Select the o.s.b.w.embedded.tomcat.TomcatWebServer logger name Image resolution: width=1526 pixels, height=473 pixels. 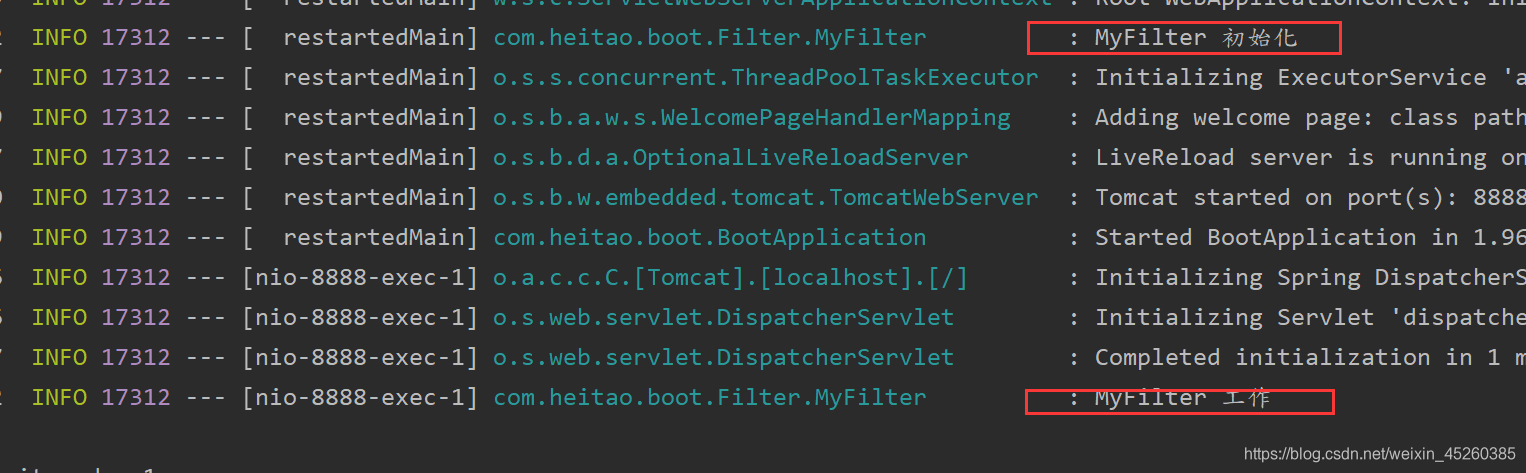pyautogui.click(x=766, y=198)
